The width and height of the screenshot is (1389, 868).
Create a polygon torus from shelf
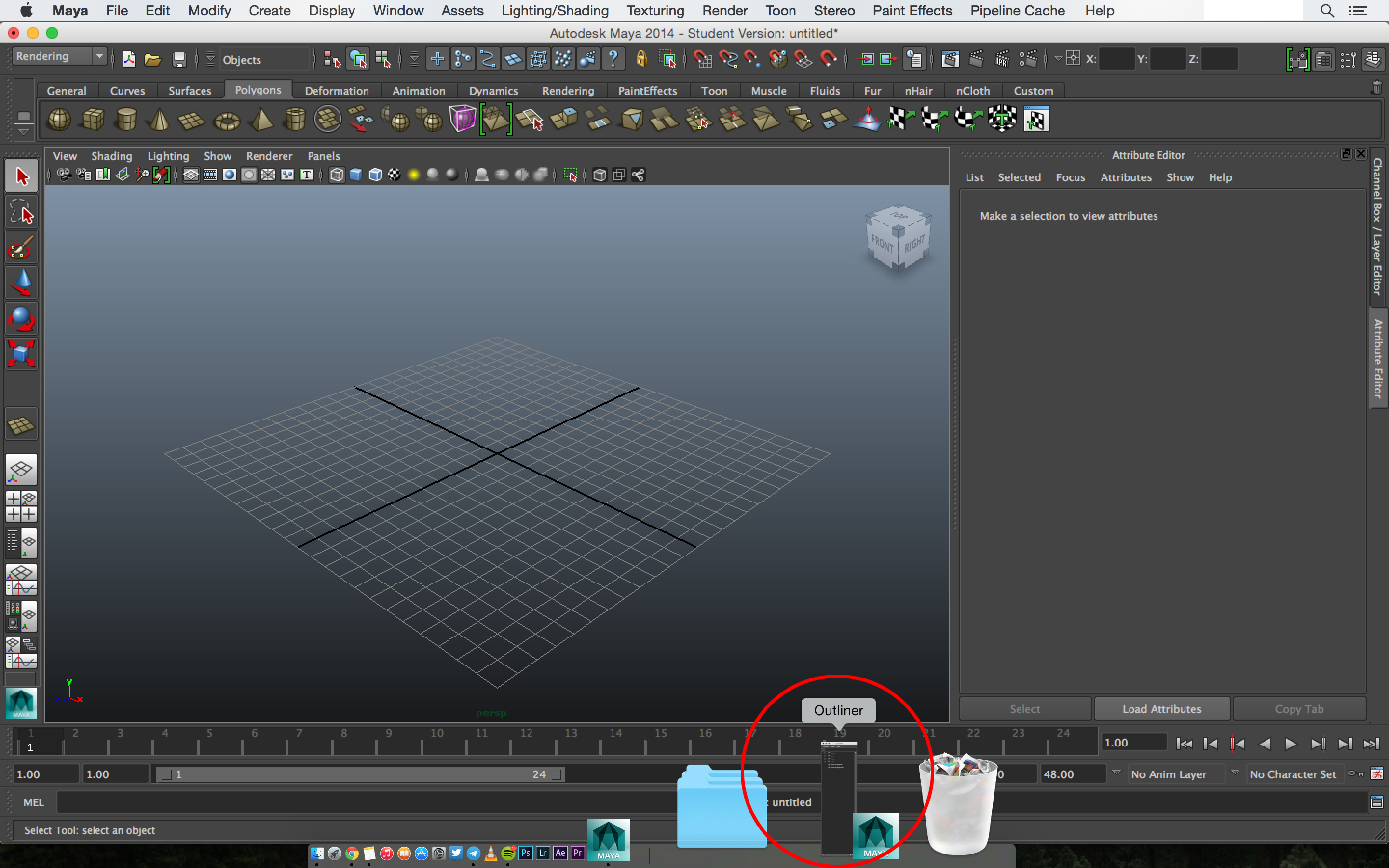tap(227, 120)
